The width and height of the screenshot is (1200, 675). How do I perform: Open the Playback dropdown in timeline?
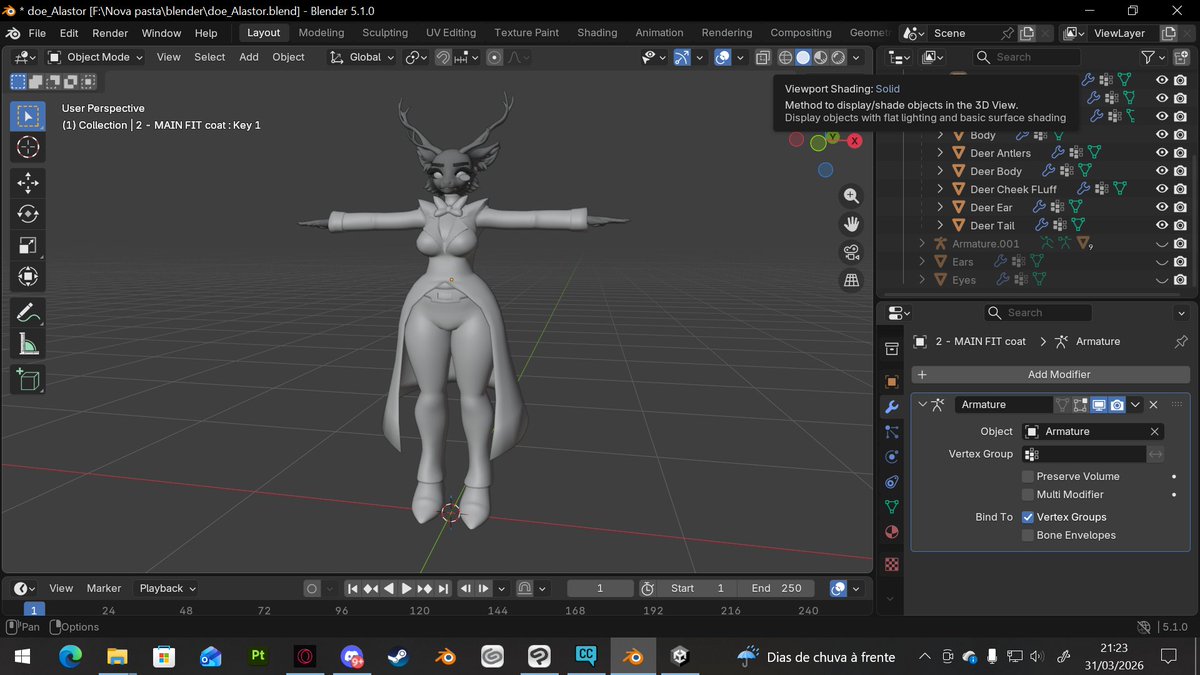167,588
